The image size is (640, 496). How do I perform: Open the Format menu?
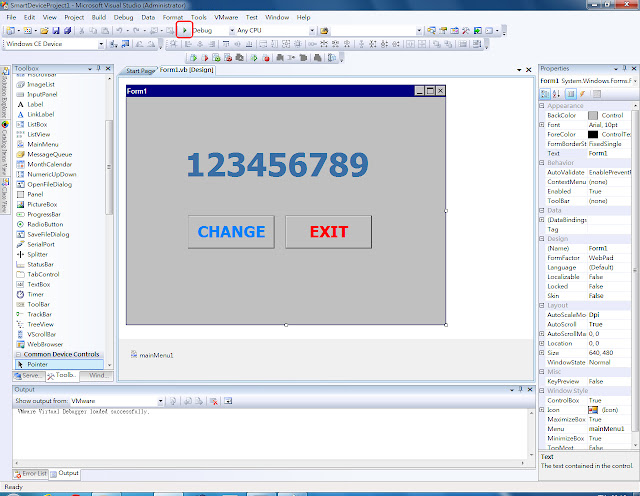pos(173,17)
